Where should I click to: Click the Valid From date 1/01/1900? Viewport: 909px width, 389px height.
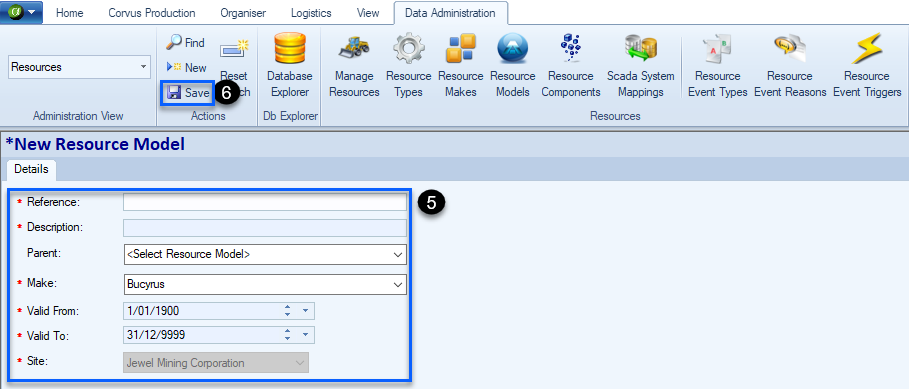tap(153, 311)
